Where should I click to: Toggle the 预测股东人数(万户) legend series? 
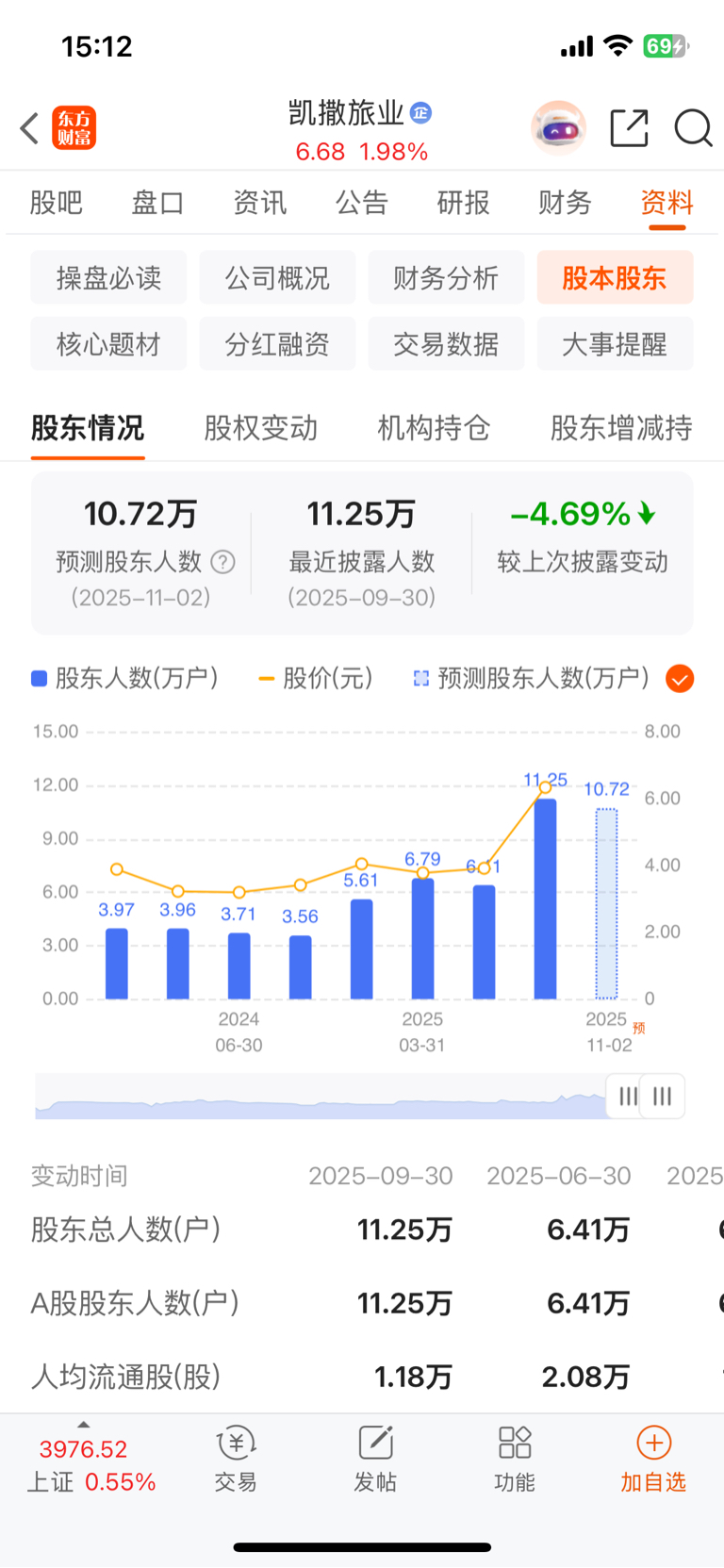coord(532,678)
